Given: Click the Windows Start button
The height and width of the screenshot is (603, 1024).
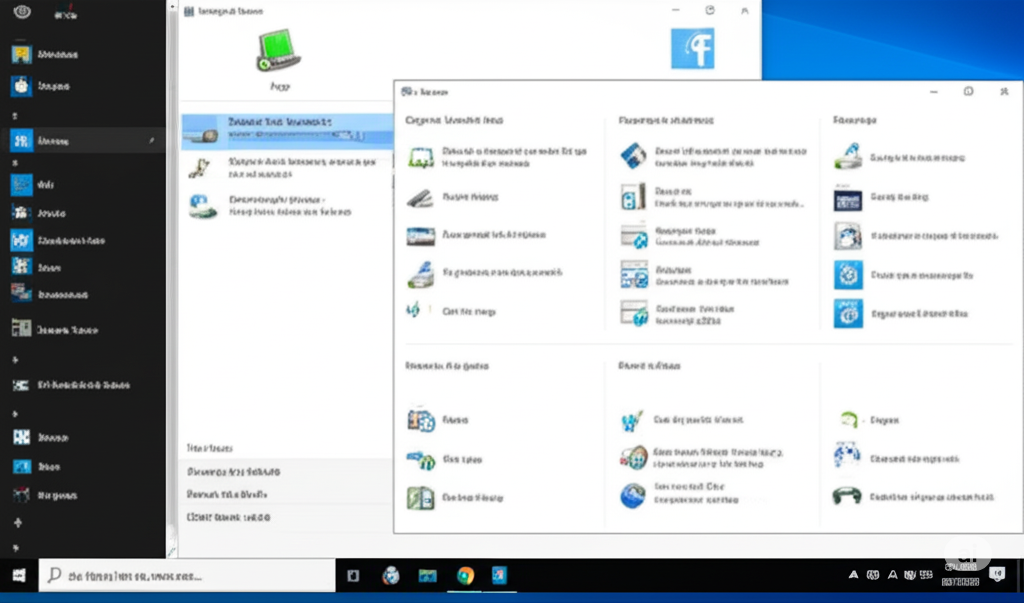Looking at the screenshot, I should [x=19, y=576].
